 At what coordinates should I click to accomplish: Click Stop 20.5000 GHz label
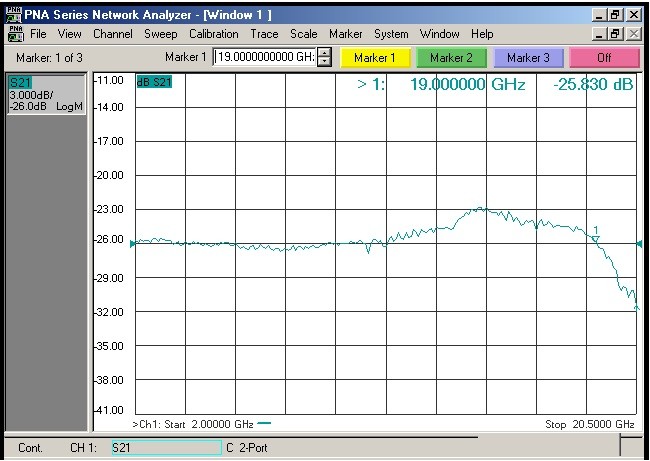tap(589, 424)
